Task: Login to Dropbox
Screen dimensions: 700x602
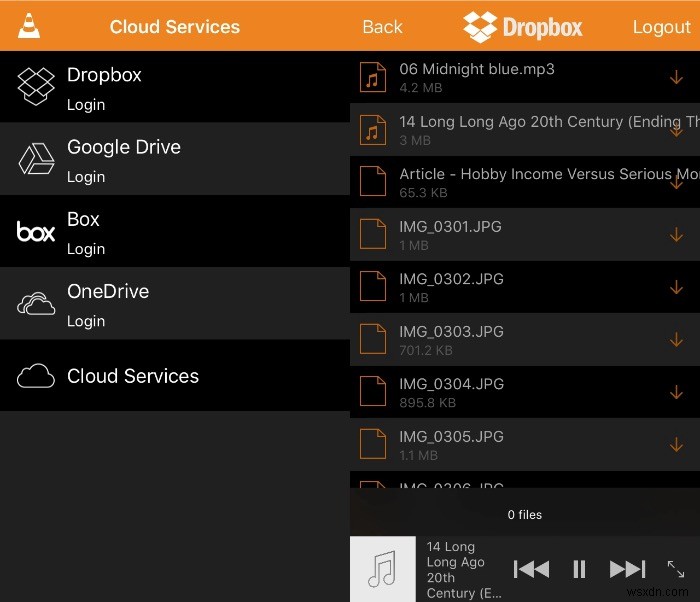Action: (x=86, y=105)
